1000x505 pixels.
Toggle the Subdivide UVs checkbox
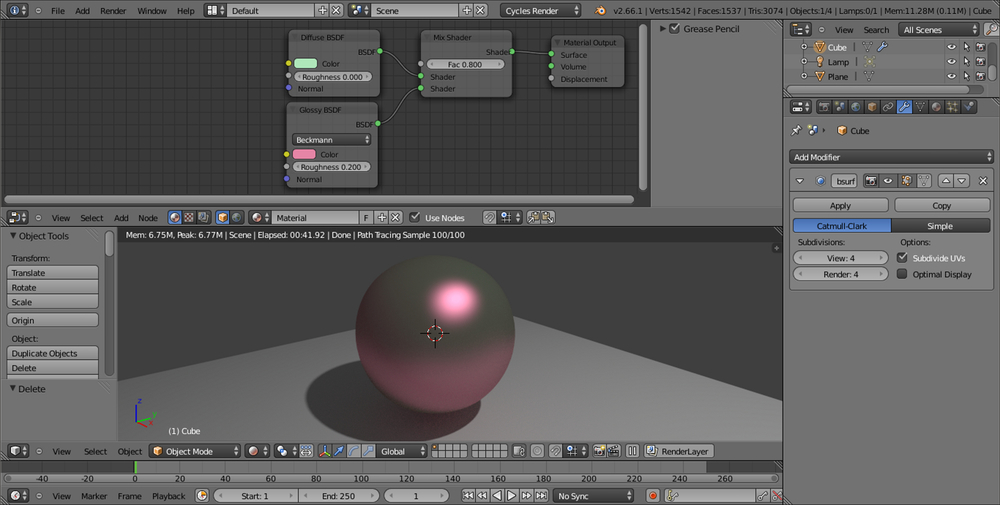[x=903, y=258]
